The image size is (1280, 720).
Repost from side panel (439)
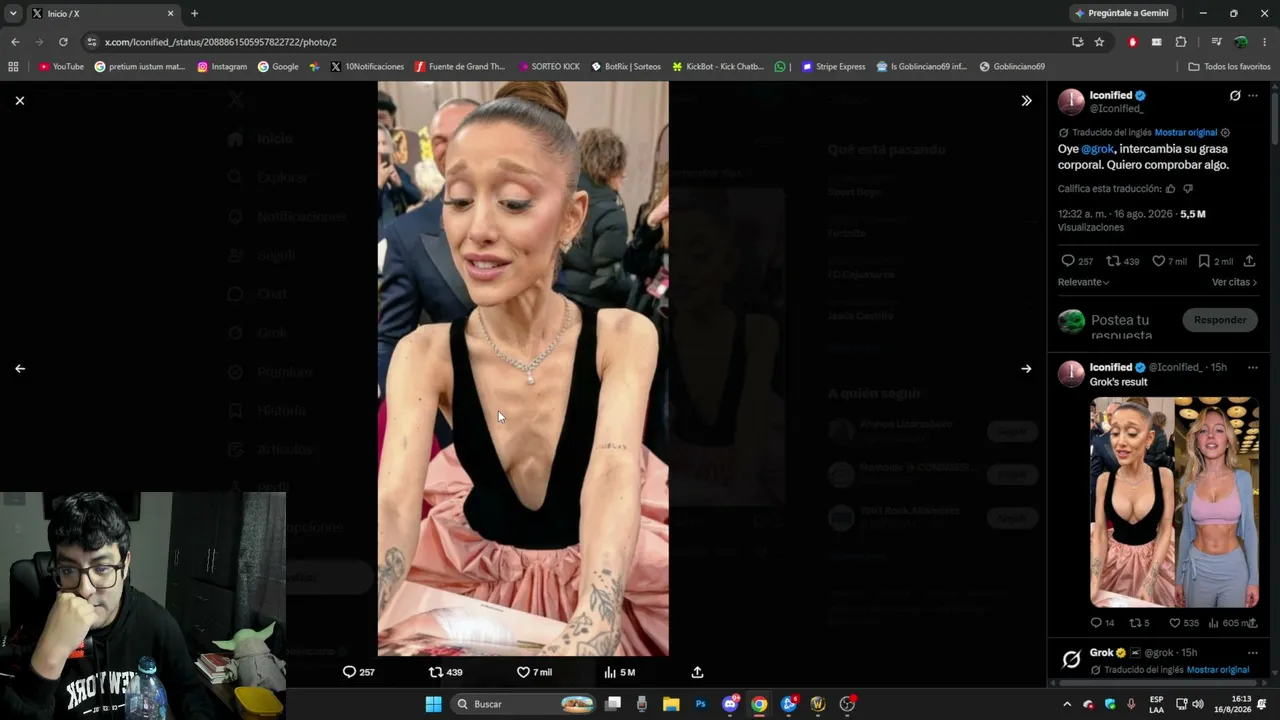[1123, 261]
